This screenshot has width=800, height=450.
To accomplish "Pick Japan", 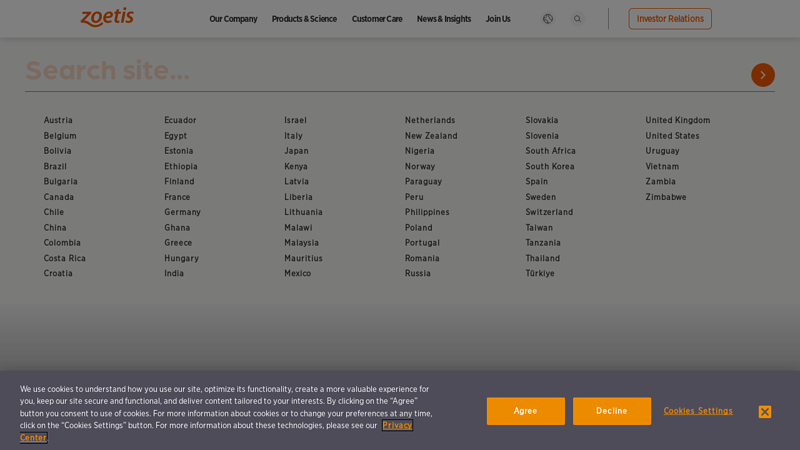I will 296,151.
